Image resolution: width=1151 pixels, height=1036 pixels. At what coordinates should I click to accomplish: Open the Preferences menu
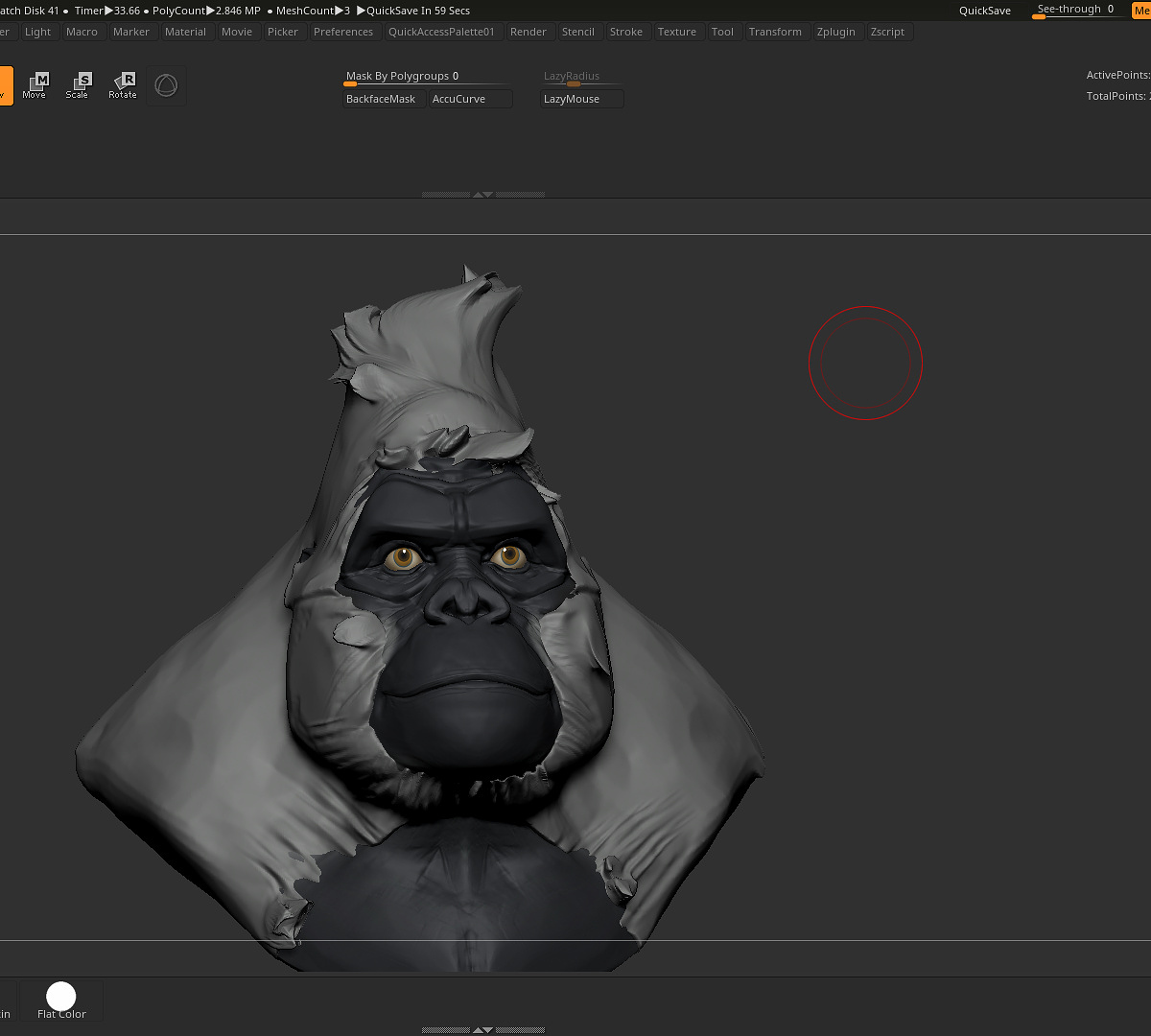(x=343, y=32)
